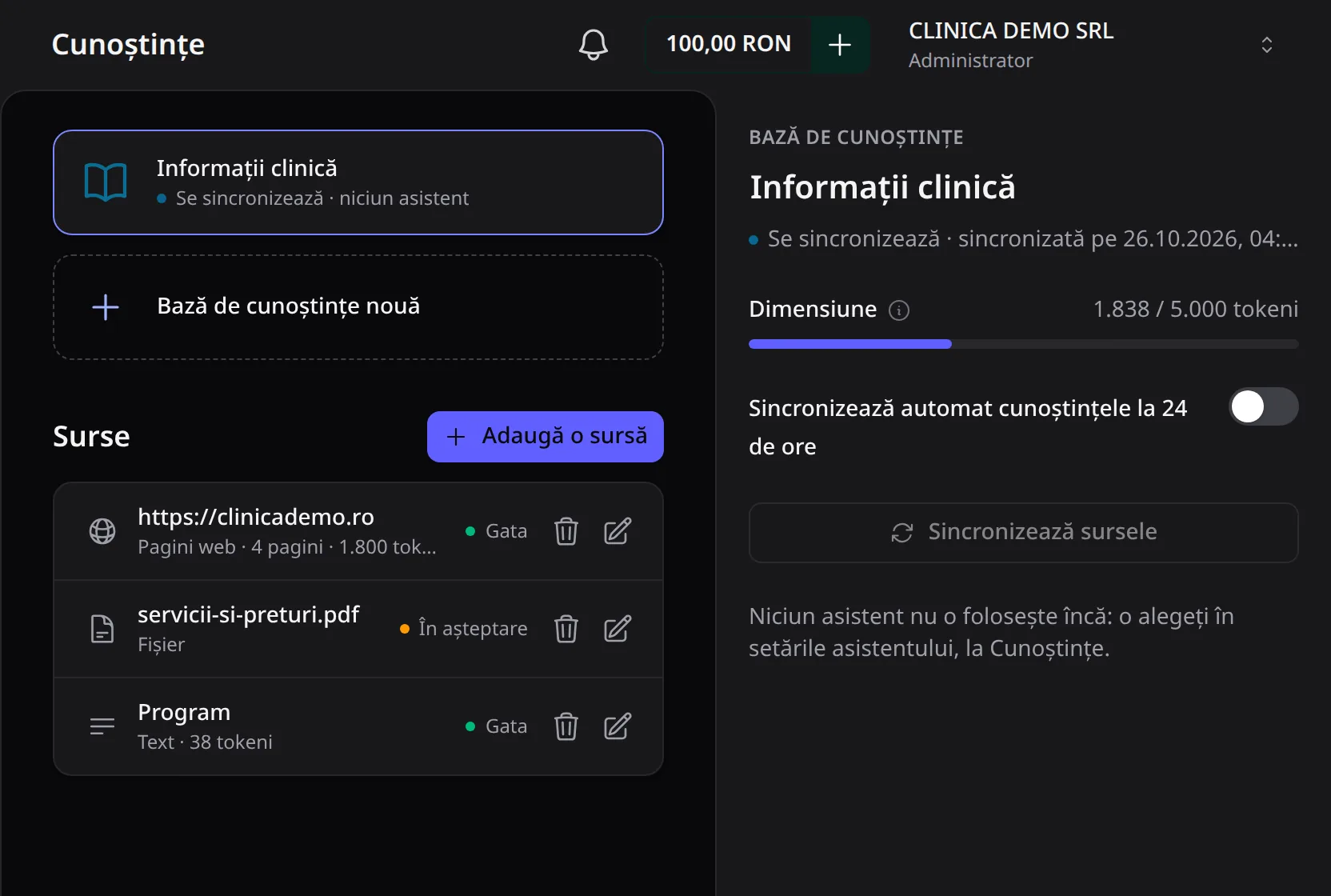The image size is (1331, 896).
Task: Click the https://clinicademo.ro source title
Action: [x=256, y=517]
